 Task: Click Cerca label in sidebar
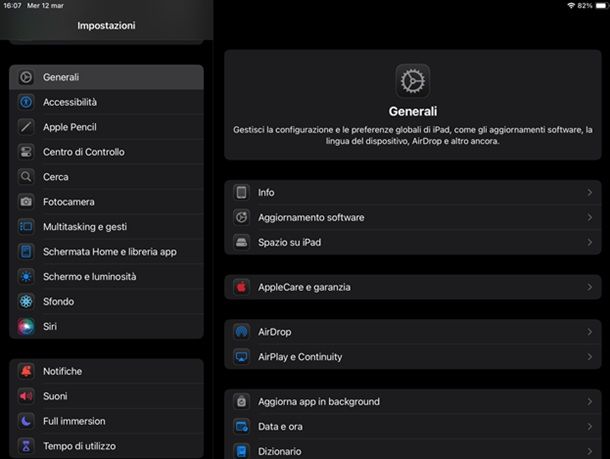(56, 177)
